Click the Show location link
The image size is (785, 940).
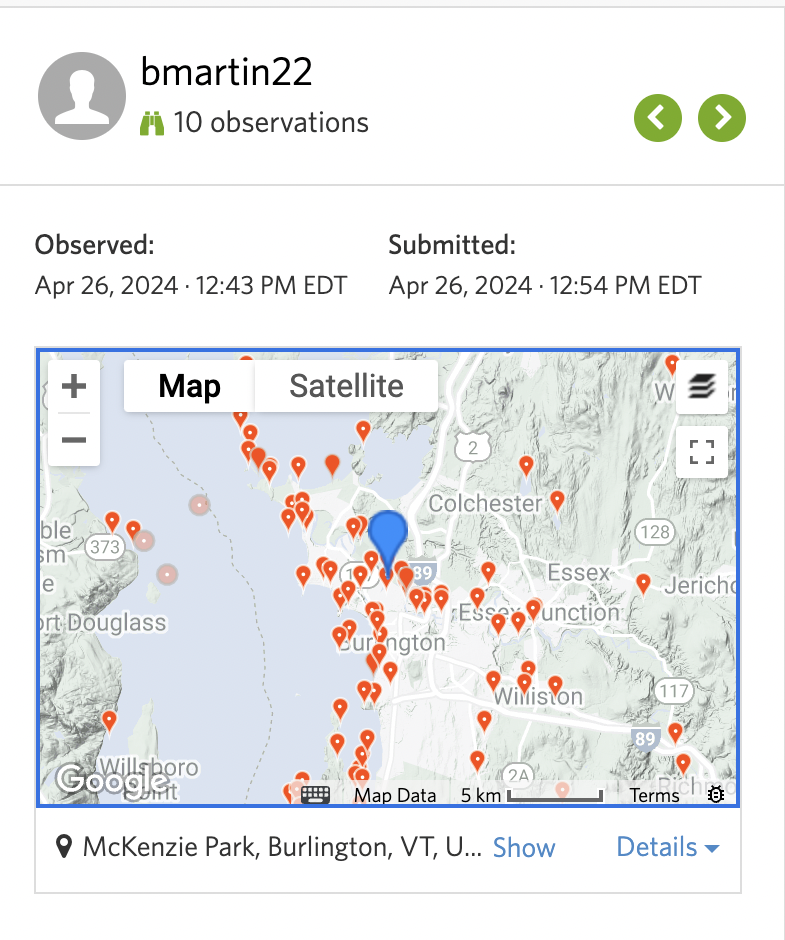[524, 848]
